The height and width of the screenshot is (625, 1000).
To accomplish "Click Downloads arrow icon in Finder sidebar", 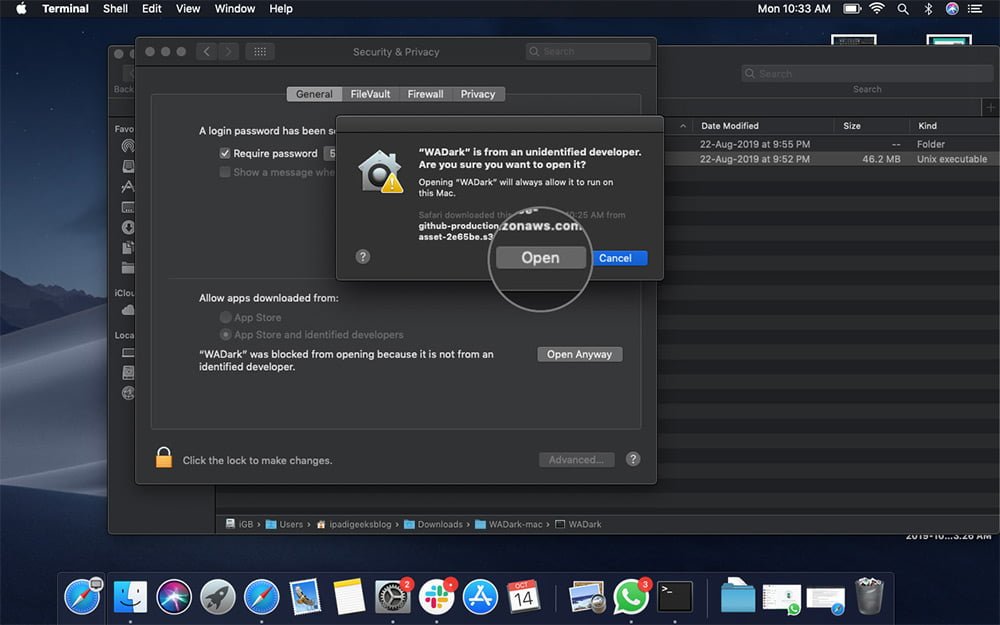I will [128, 227].
